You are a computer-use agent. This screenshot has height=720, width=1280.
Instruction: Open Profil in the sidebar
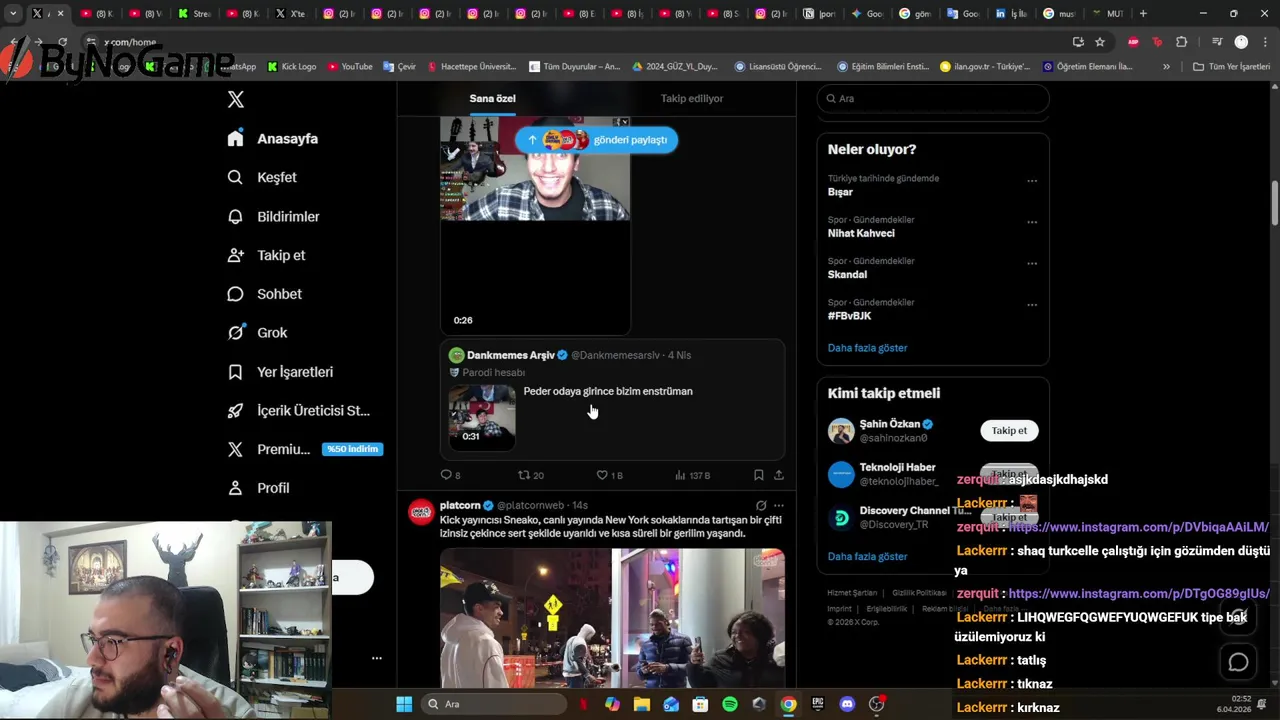click(258, 488)
